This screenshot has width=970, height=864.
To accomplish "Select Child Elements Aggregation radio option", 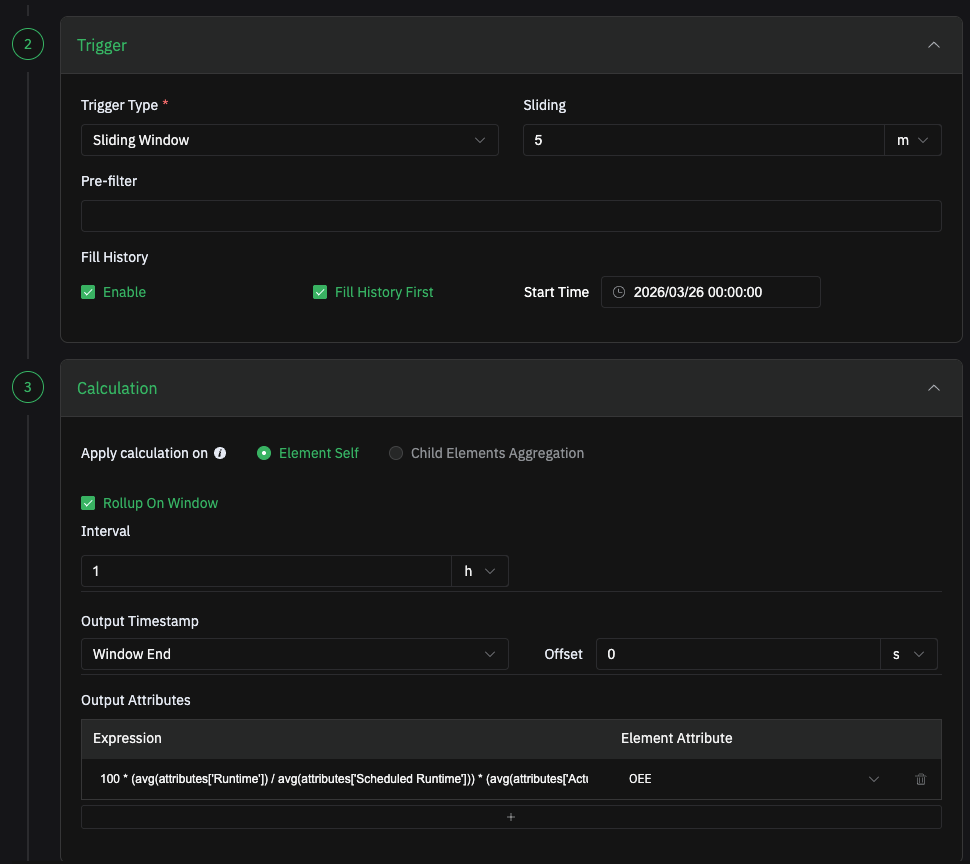I will click(396, 453).
